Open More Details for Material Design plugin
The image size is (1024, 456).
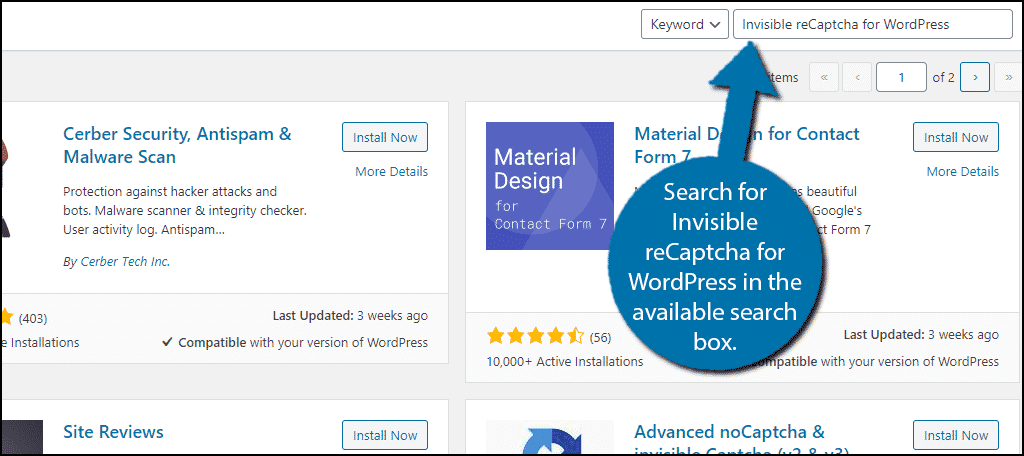point(963,171)
